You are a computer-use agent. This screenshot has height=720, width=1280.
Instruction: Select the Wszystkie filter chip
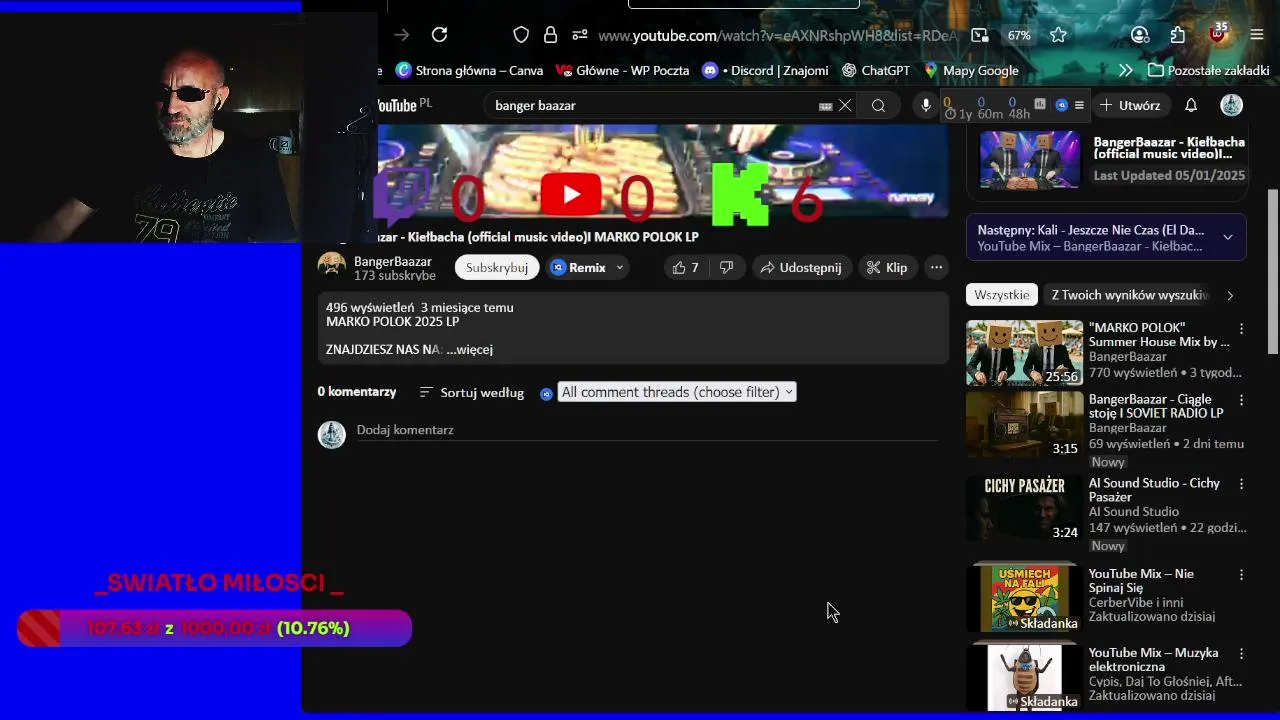click(1002, 295)
